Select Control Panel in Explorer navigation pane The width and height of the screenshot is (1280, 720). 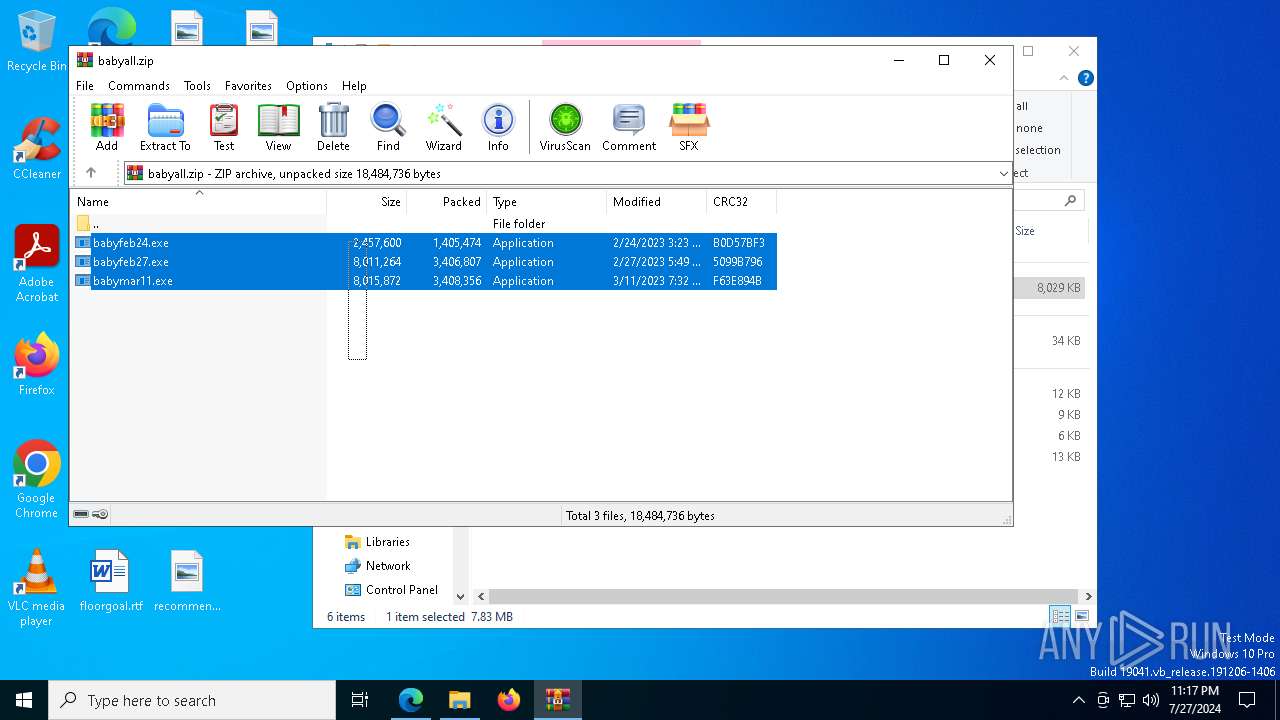[x=391, y=590]
